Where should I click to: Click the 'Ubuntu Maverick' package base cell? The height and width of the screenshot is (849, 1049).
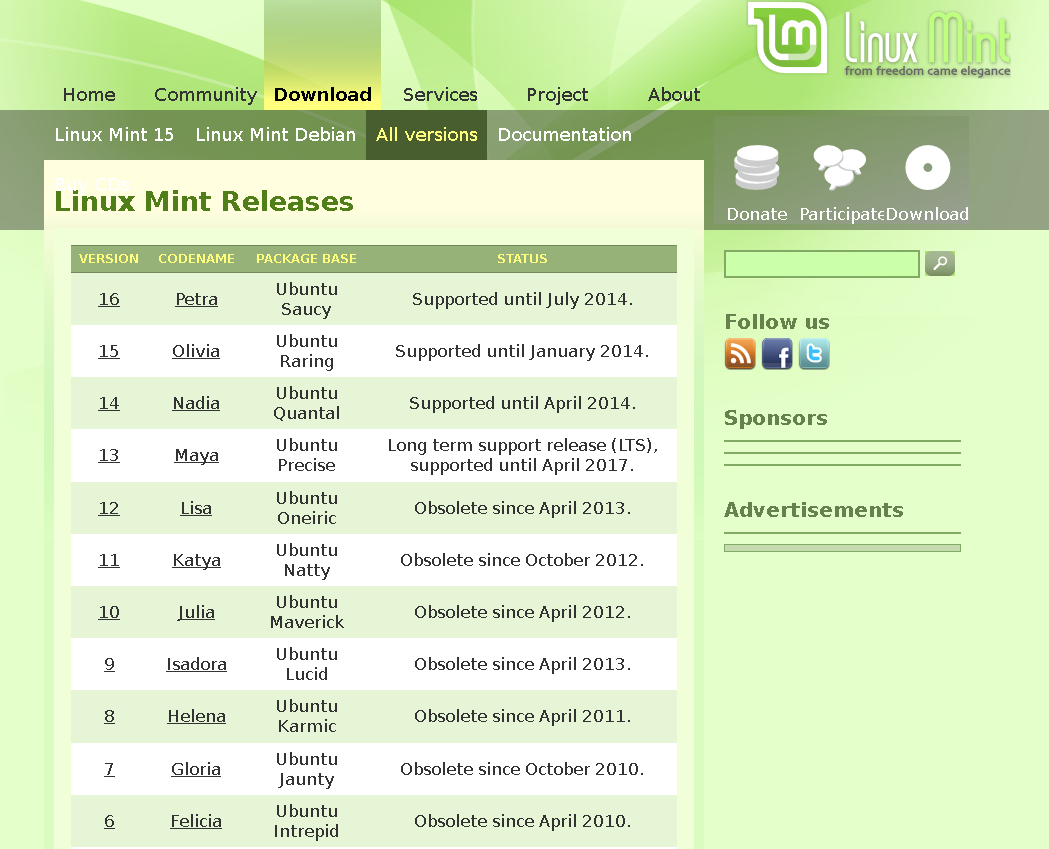306,612
